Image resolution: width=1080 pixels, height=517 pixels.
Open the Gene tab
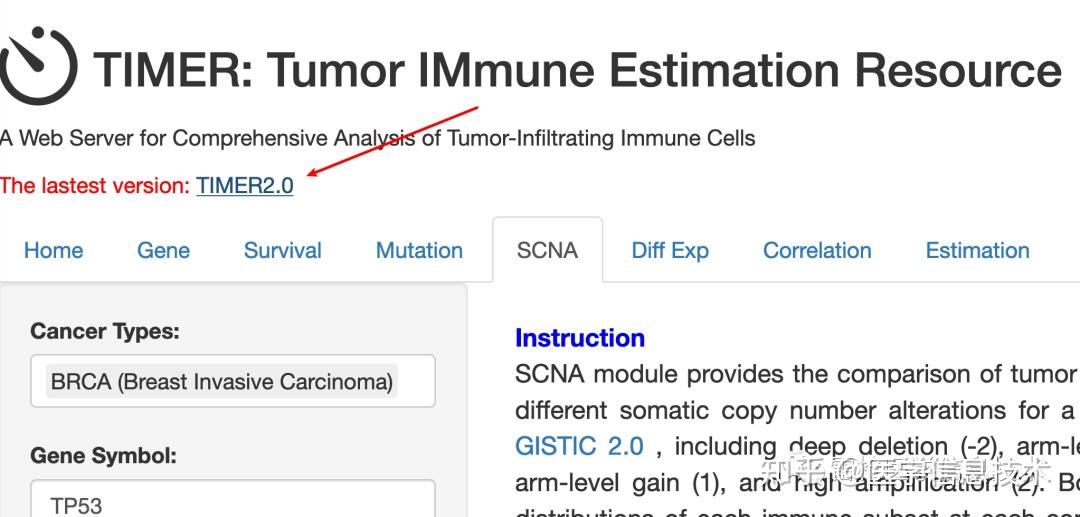click(x=163, y=250)
